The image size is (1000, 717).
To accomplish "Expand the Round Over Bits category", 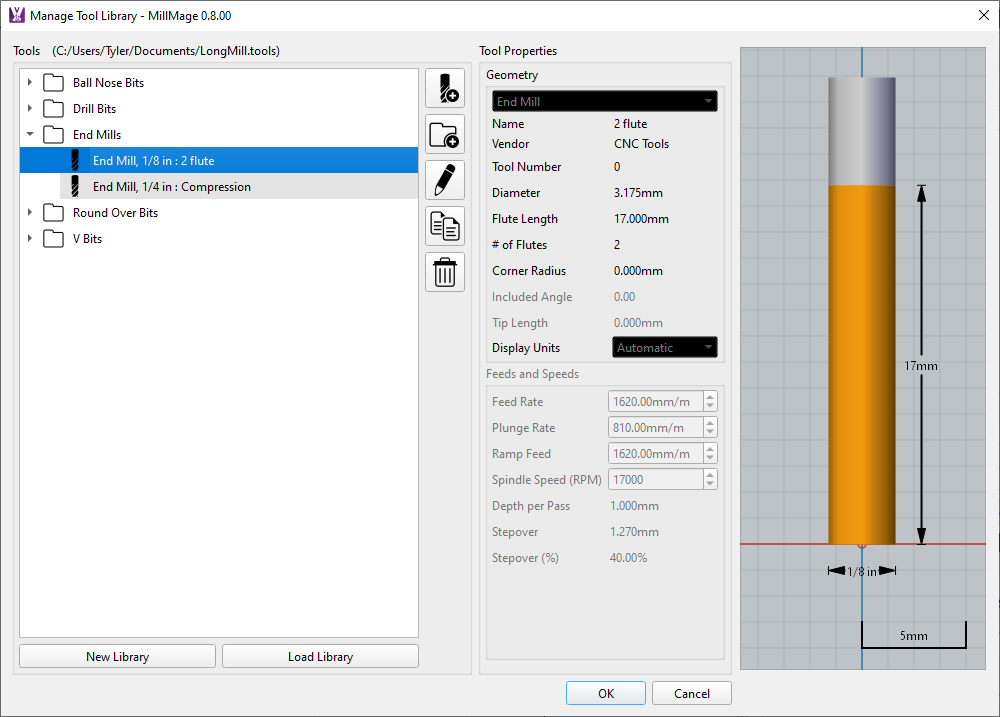I will [x=30, y=213].
